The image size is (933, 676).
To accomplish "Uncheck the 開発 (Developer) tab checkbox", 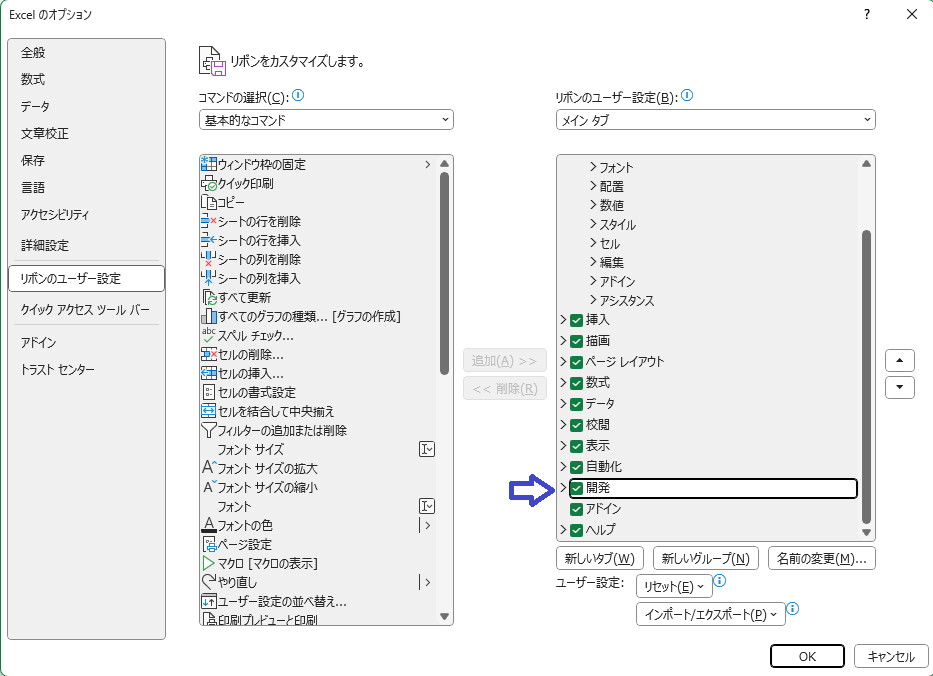I will click(x=576, y=488).
